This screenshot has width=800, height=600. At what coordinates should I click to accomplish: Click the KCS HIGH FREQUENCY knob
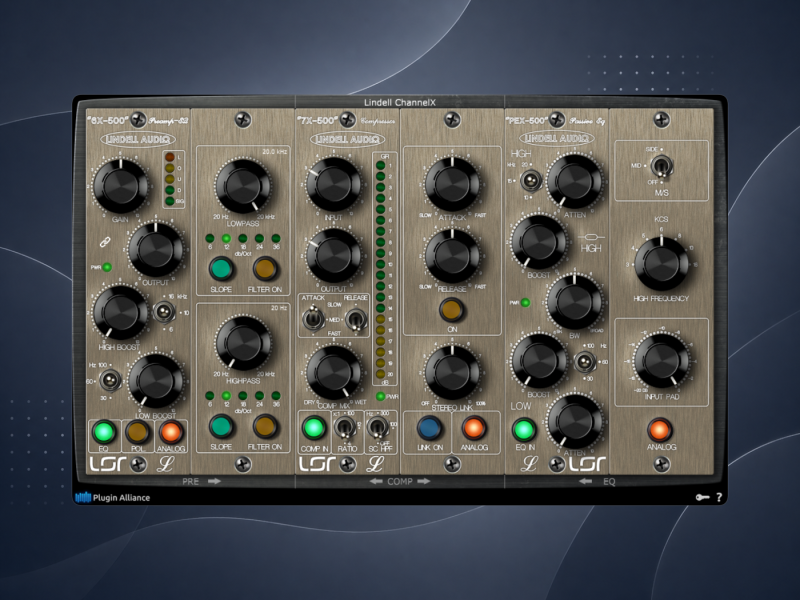(661, 264)
